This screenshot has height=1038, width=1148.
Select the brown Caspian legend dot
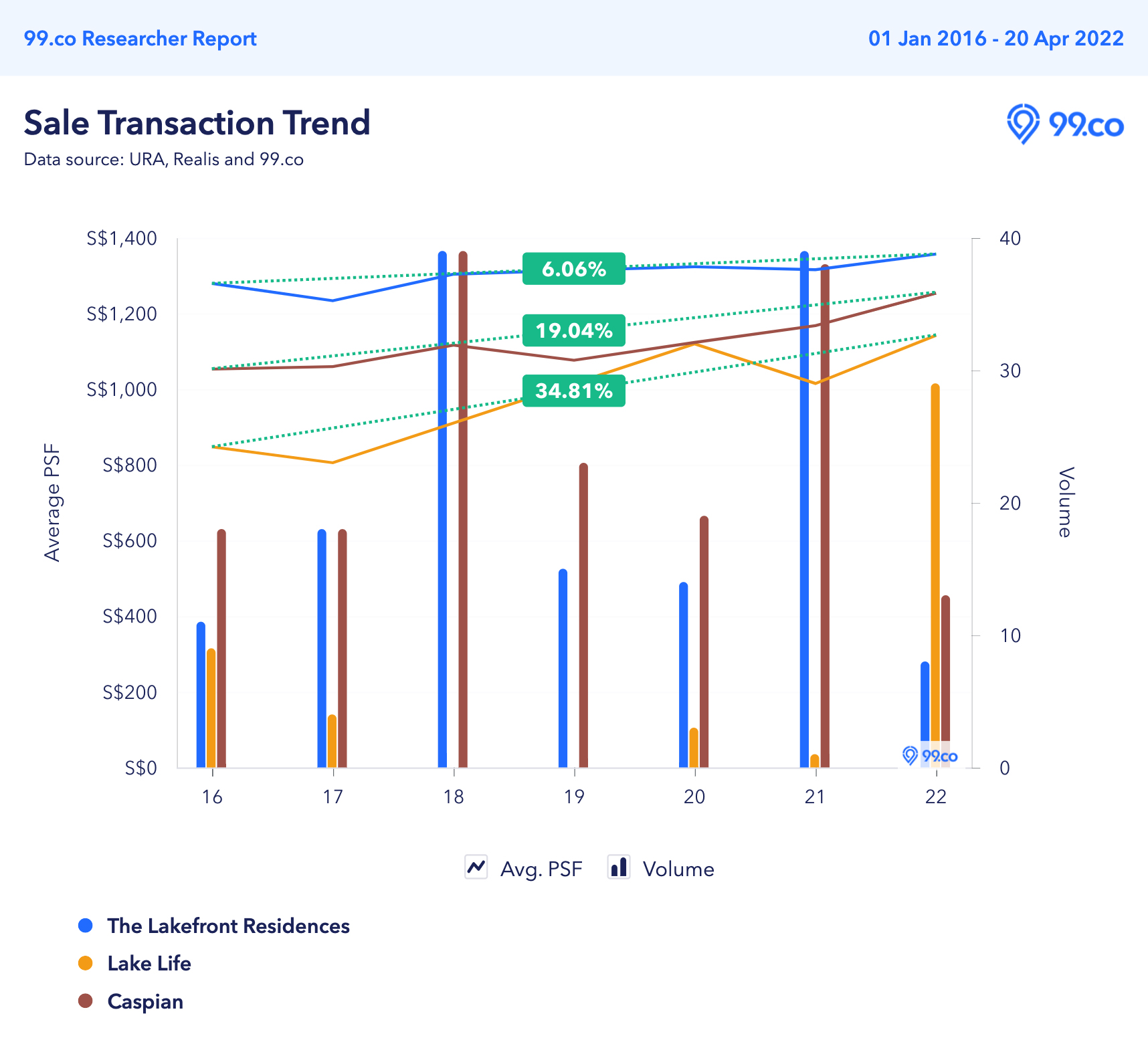click(86, 1001)
